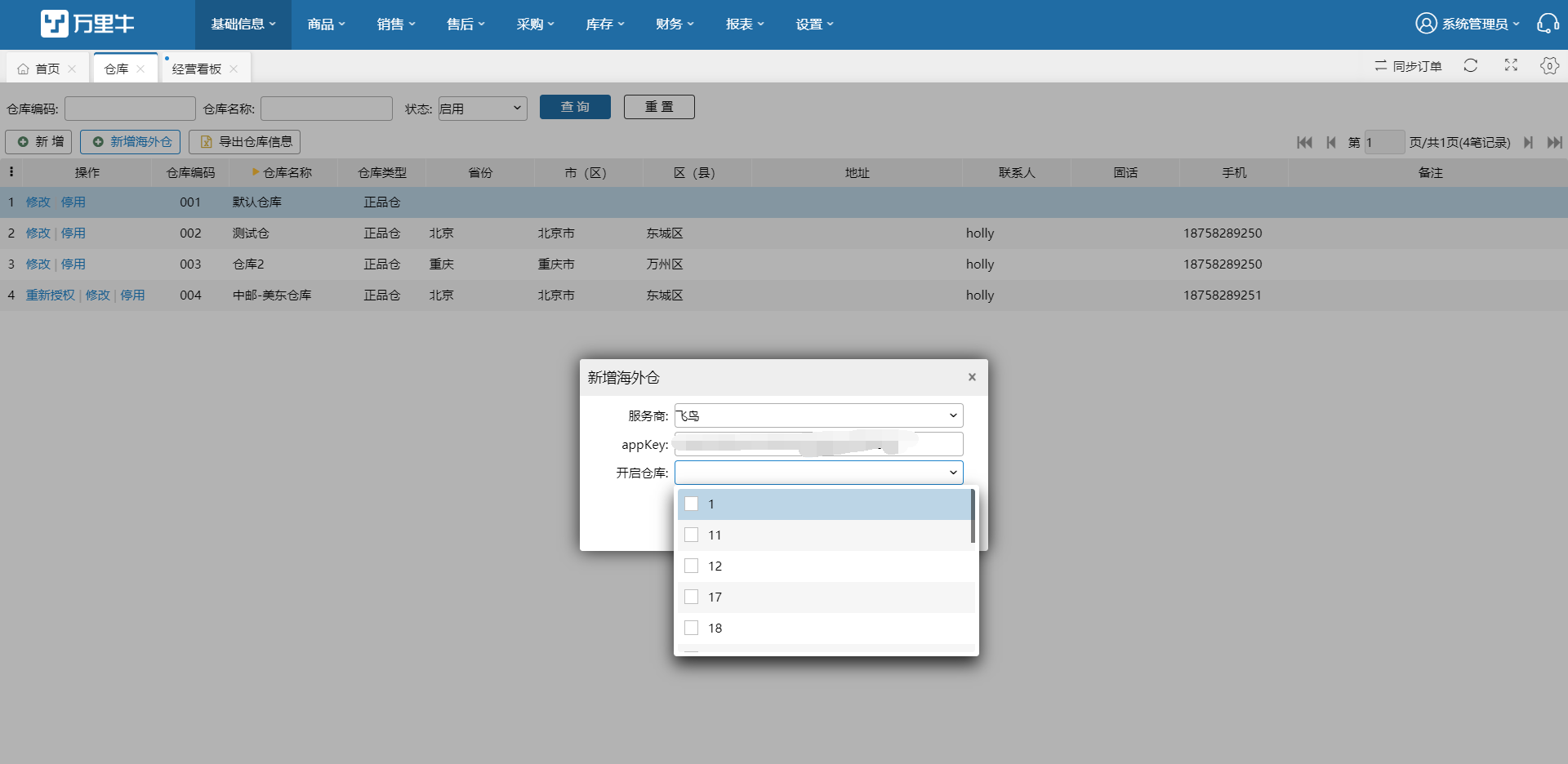Open the 状态 status dropdown

[x=483, y=108]
